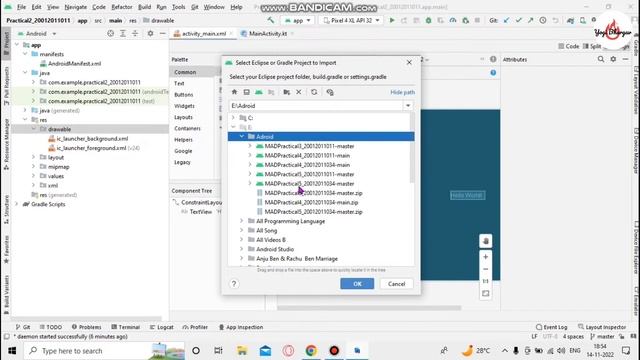
Task: Git commit checkmark icon
Action: pyautogui.click(x=518, y=20)
